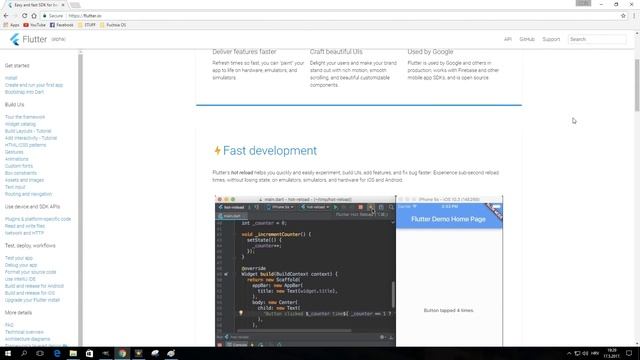Open the Assets and images link
640x360 pixels.
(24, 180)
